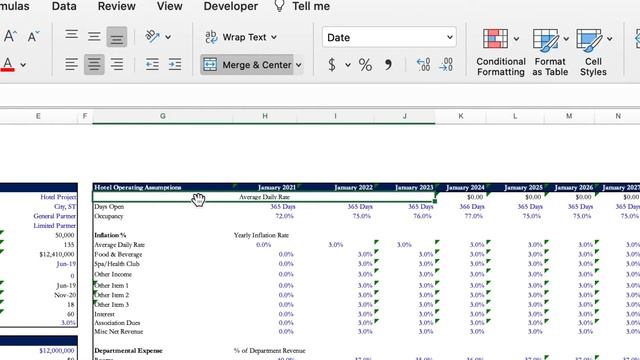Open orientation dropdown arrow
The width and height of the screenshot is (640, 360).
[168, 37]
